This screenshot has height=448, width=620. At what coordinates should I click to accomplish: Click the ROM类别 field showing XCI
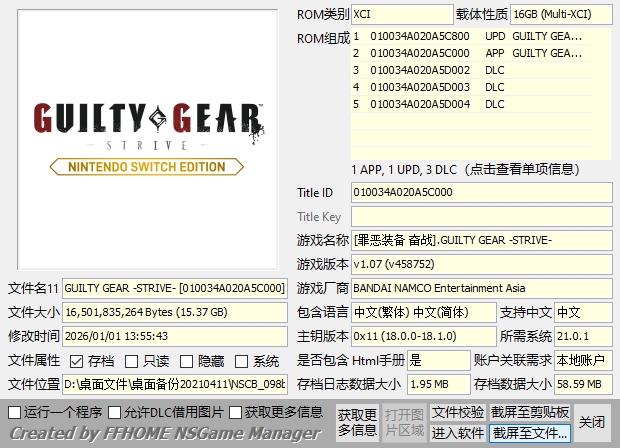tap(402, 14)
